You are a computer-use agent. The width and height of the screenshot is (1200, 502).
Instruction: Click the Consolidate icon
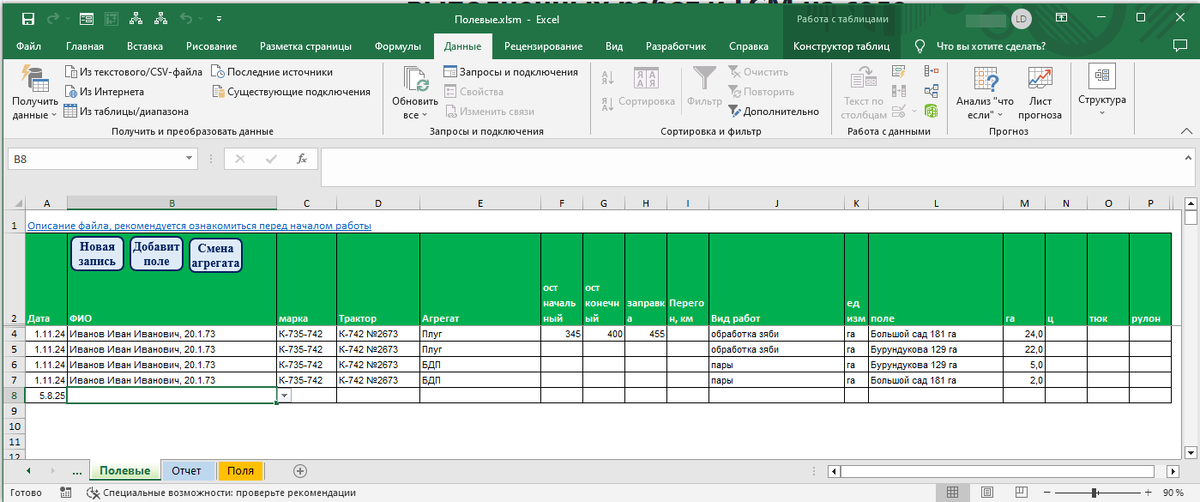coord(931,72)
